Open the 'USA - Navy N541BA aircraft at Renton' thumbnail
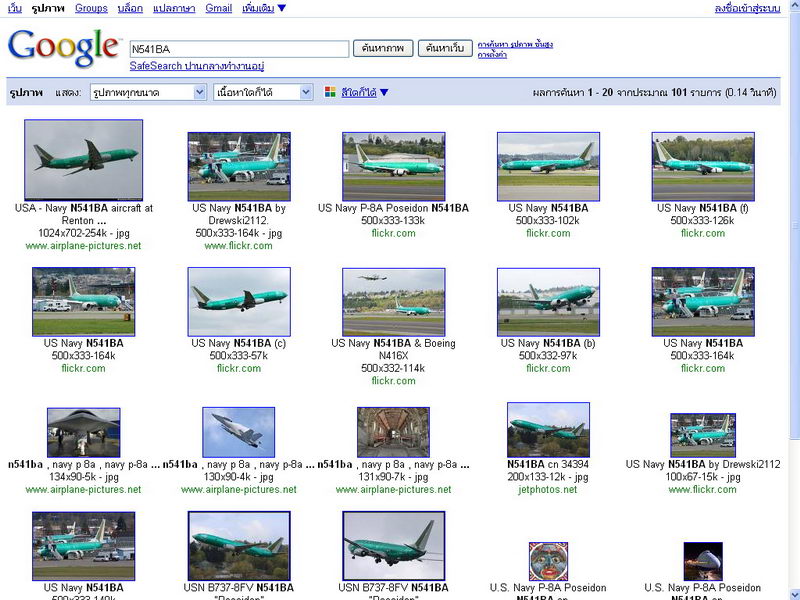This screenshot has width=800, height=600. [x=84, y=160]
